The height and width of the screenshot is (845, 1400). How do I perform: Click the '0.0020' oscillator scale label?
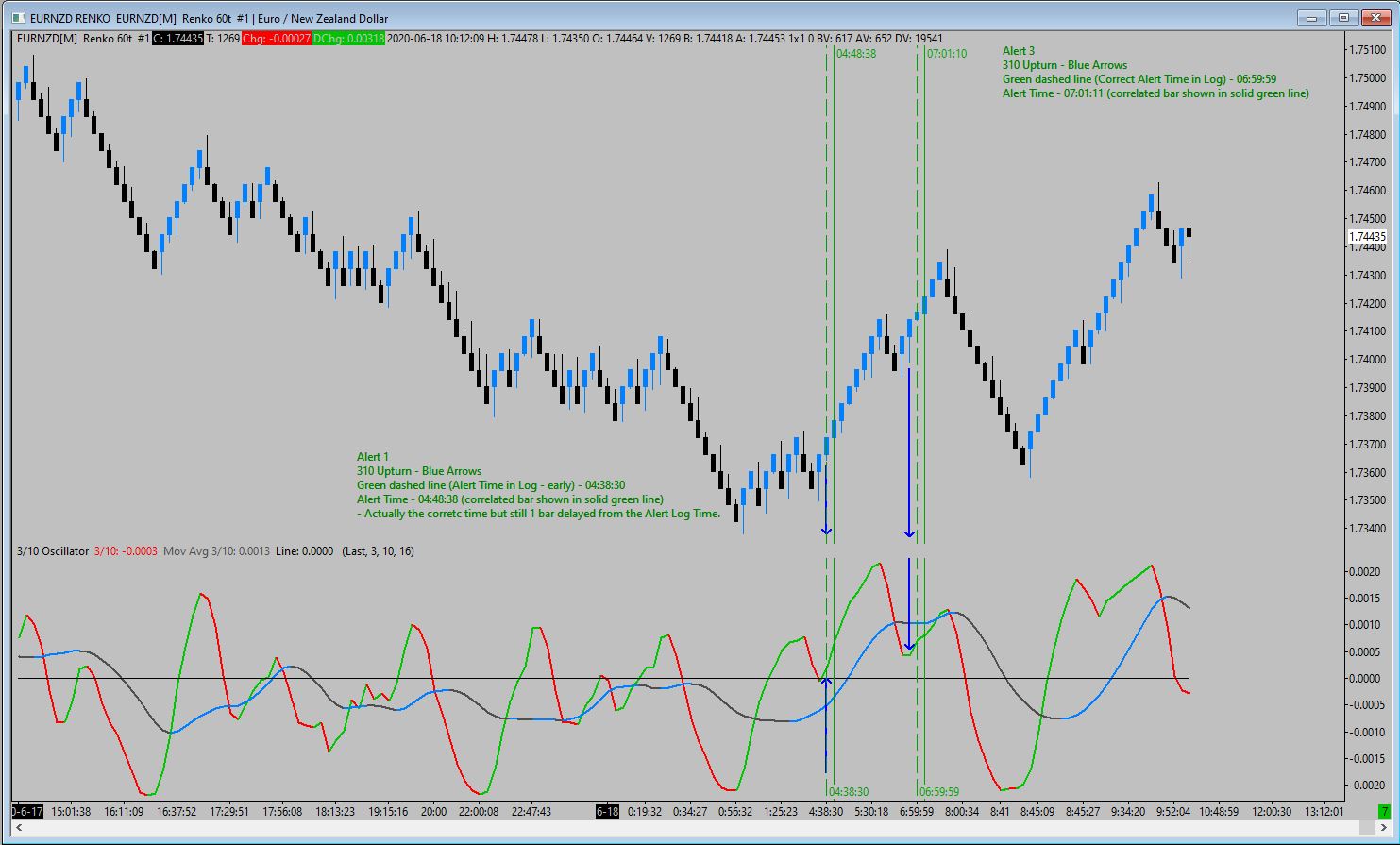[x=1364, y=571]
